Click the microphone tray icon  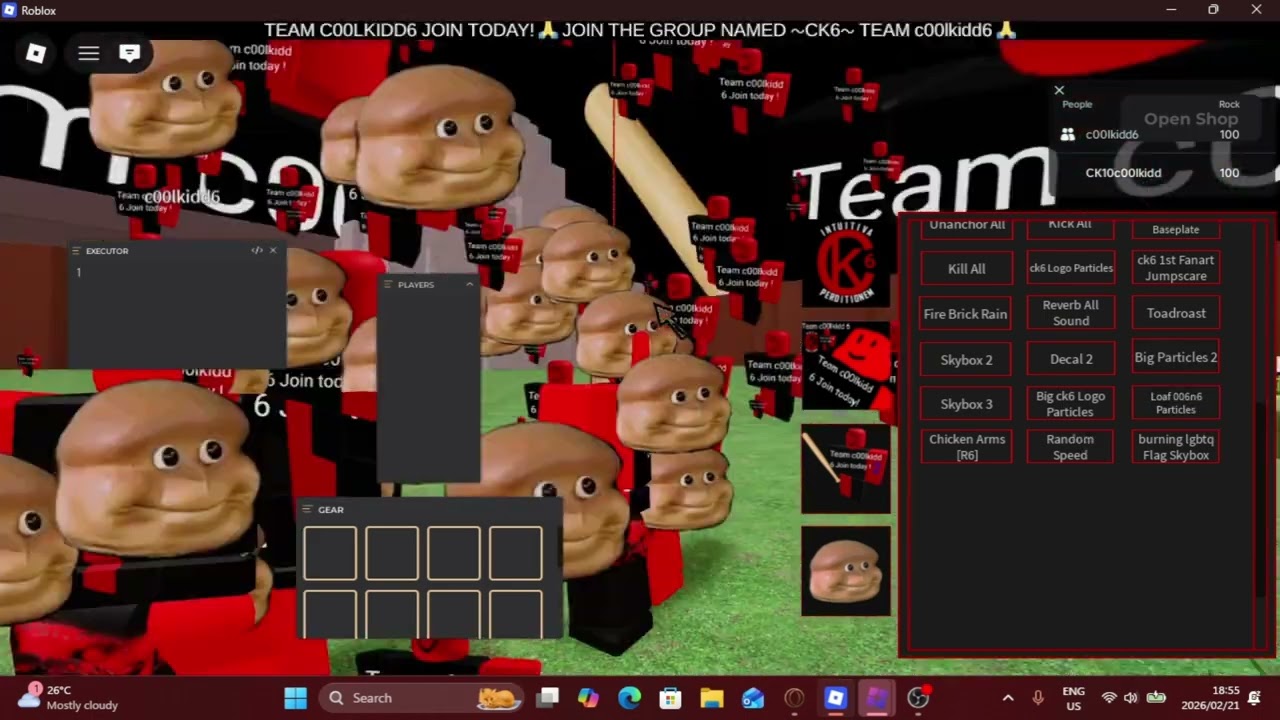pos(1038,698)
